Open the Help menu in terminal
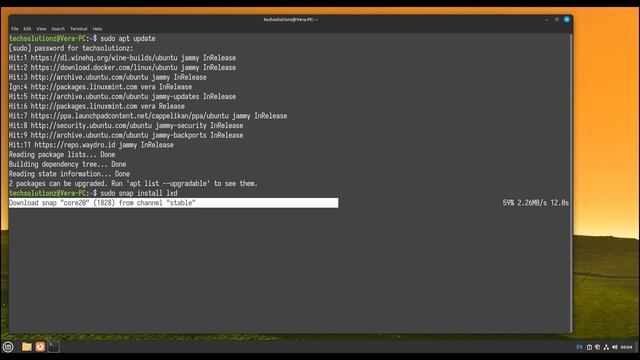 click(97, 29)
